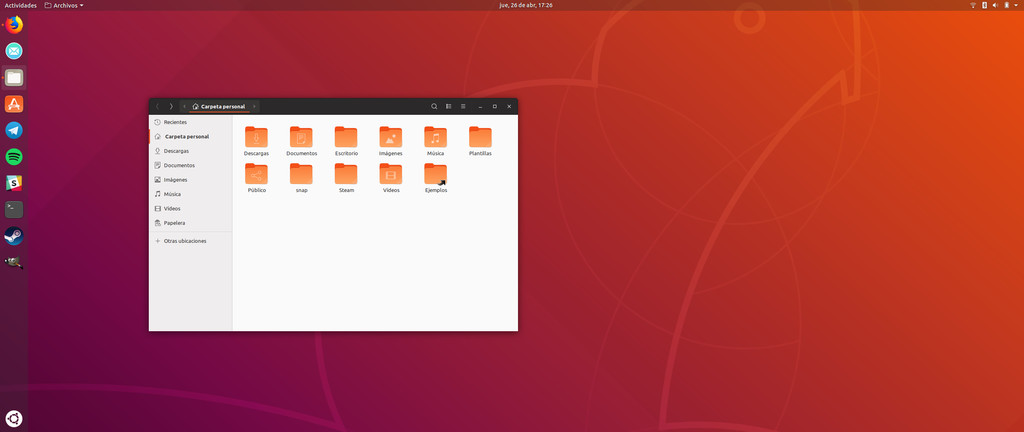Click Actividades in the top bar
This screenshot has width=1024, height=432.
coord(21,5)
